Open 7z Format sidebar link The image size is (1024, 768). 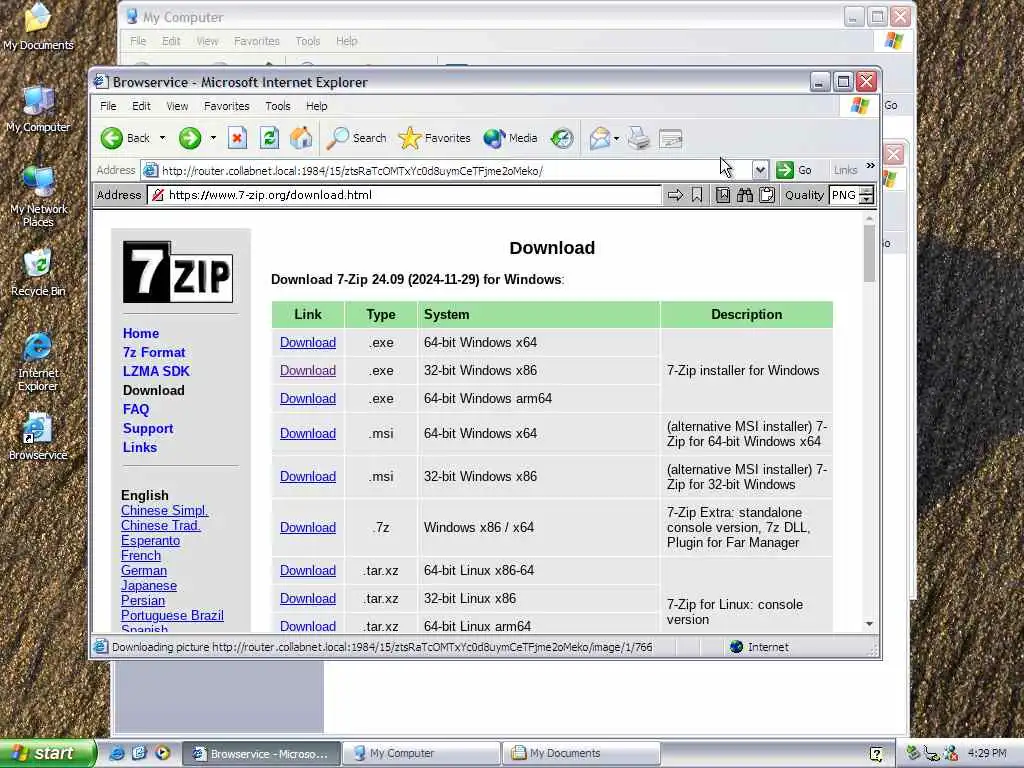[154, 352]
